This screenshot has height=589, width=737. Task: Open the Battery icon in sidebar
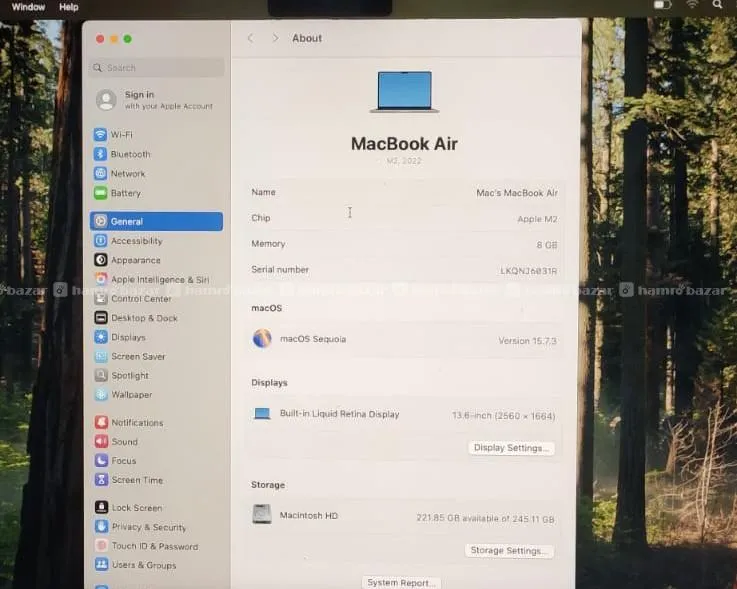coord(100,193)
